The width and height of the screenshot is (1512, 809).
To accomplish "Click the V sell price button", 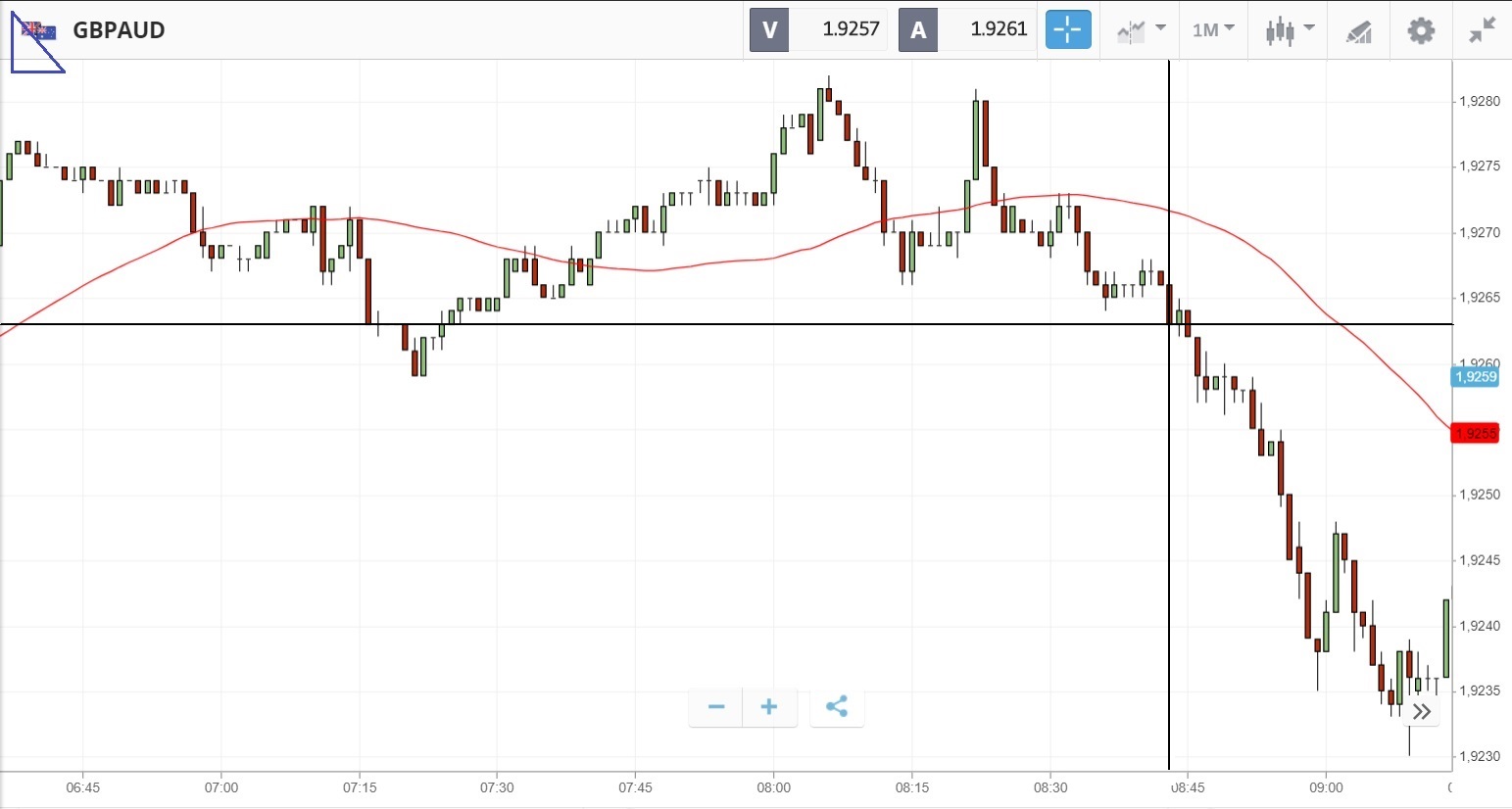I will pos(769,30).
